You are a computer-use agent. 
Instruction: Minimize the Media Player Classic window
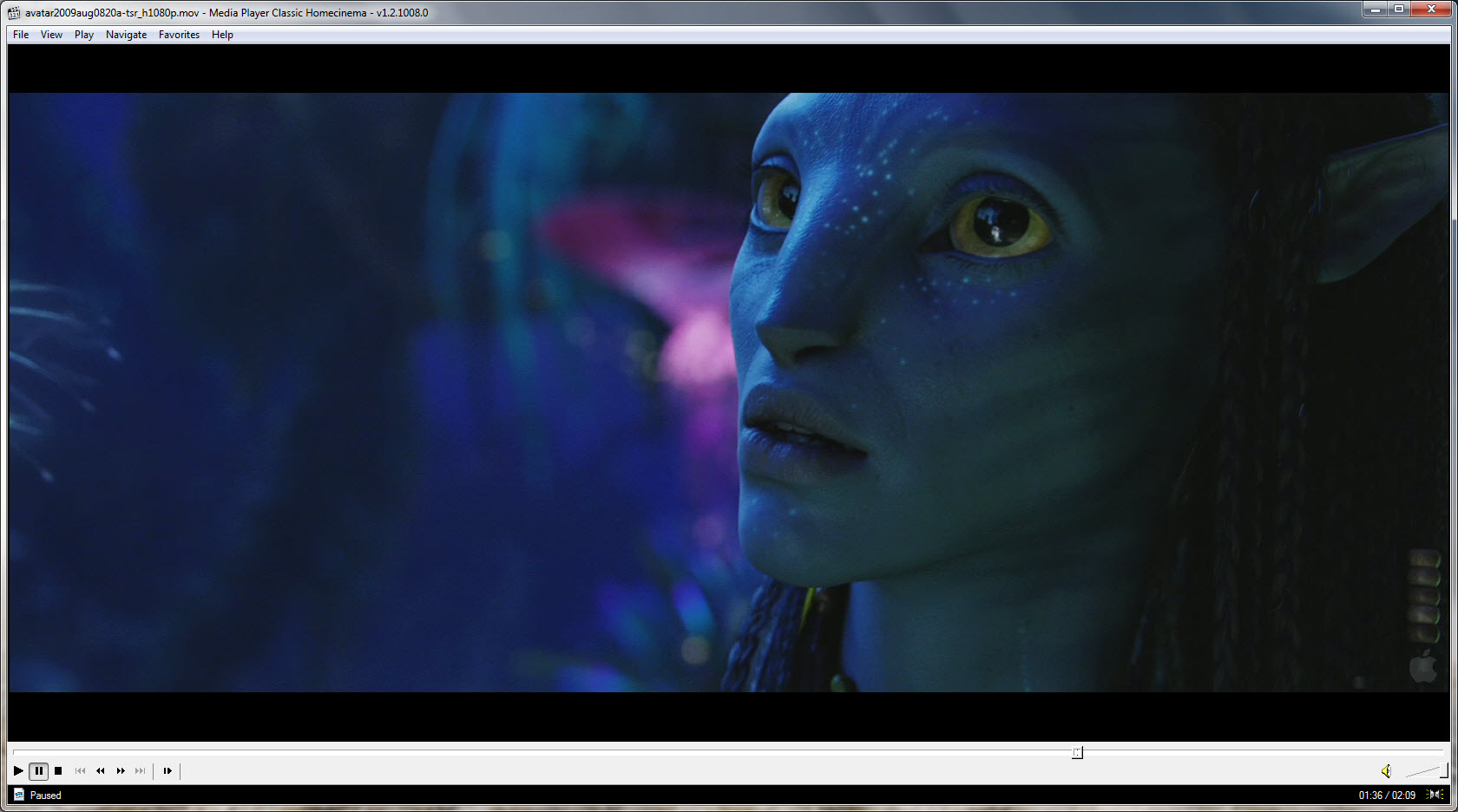1375,10
